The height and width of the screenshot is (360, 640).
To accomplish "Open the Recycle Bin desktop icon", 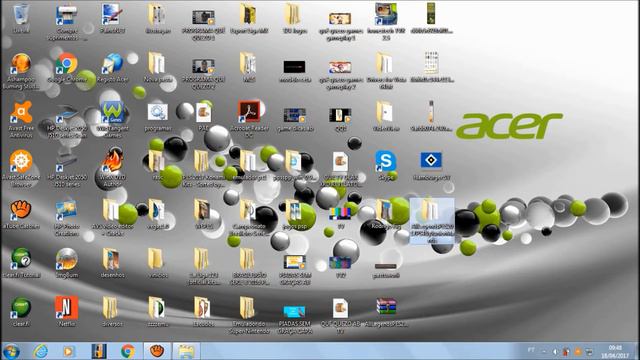I will pyautogui.click(x=20, y=15).
